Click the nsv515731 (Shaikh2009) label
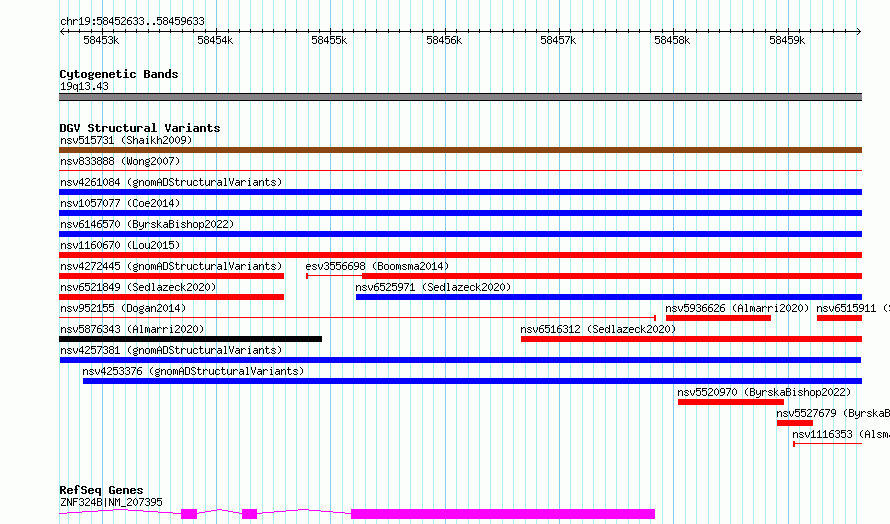The image size is (890, 524). point(126,140)
